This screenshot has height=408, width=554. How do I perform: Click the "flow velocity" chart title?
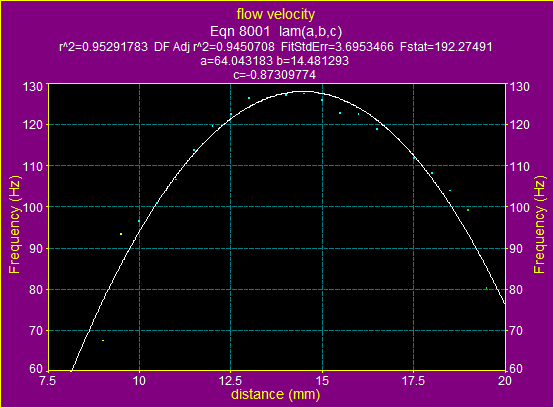click(276, 14)
